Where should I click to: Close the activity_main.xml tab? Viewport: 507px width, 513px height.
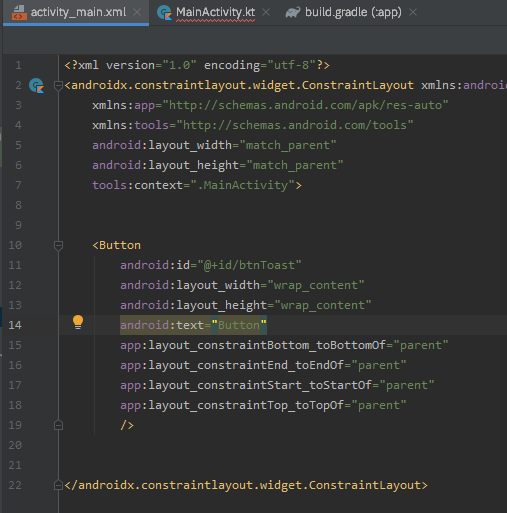click(137, 12)
